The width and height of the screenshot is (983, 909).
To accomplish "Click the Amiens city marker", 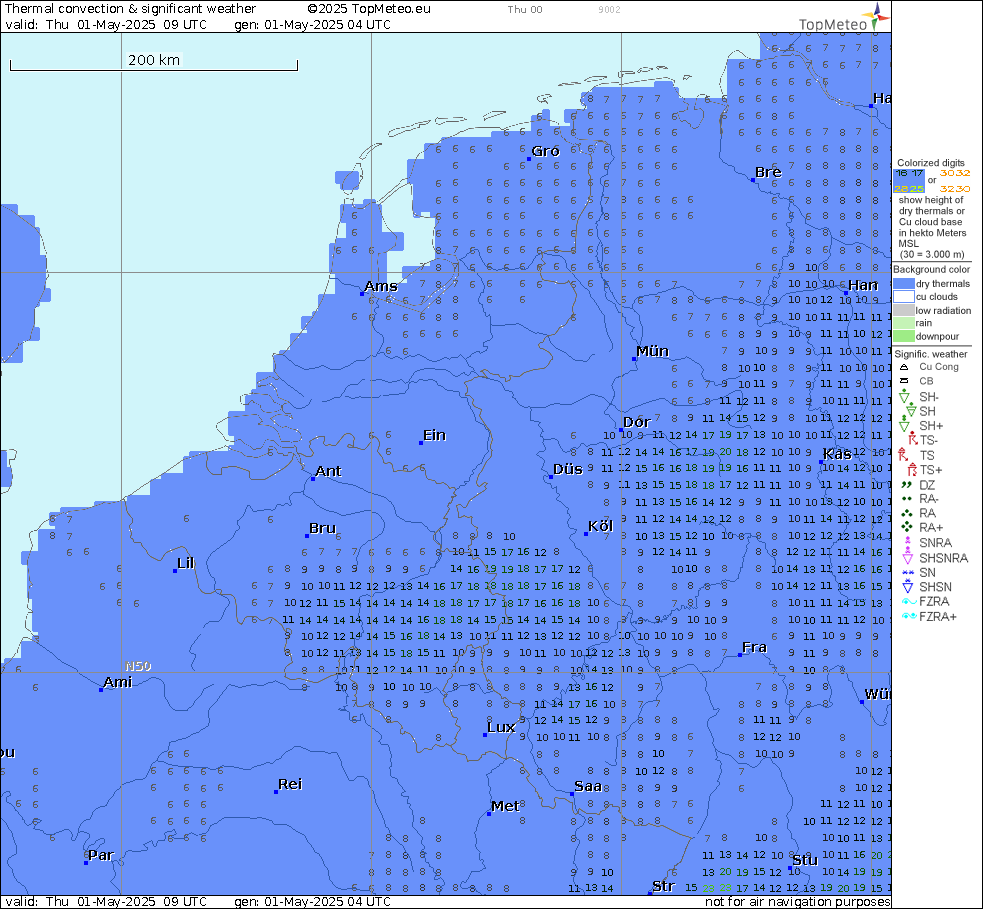I will click(101, 690).
